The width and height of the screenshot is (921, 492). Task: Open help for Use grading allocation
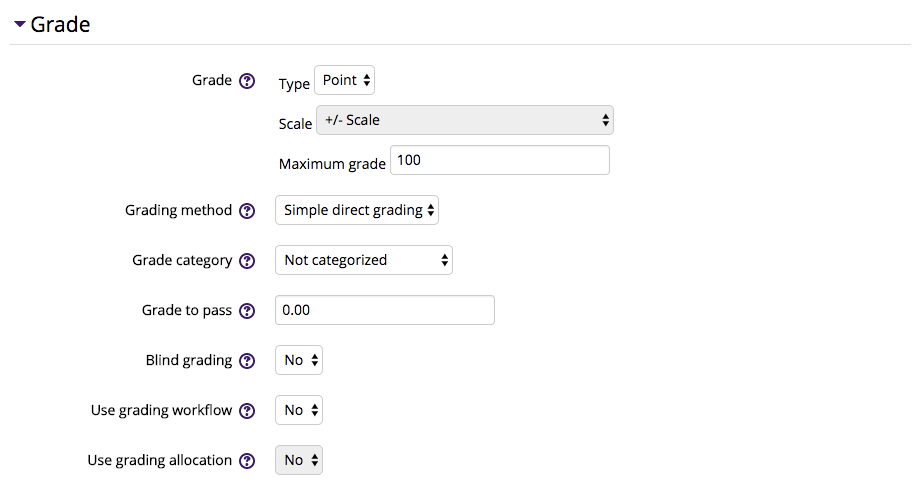click(247, 461)
